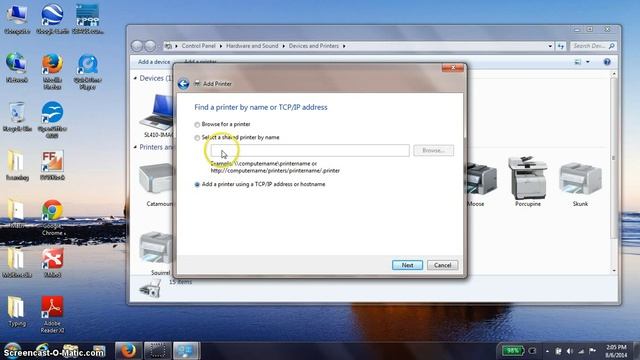
Task: Open the view options dropdown arrow
Action: (588, 62)
